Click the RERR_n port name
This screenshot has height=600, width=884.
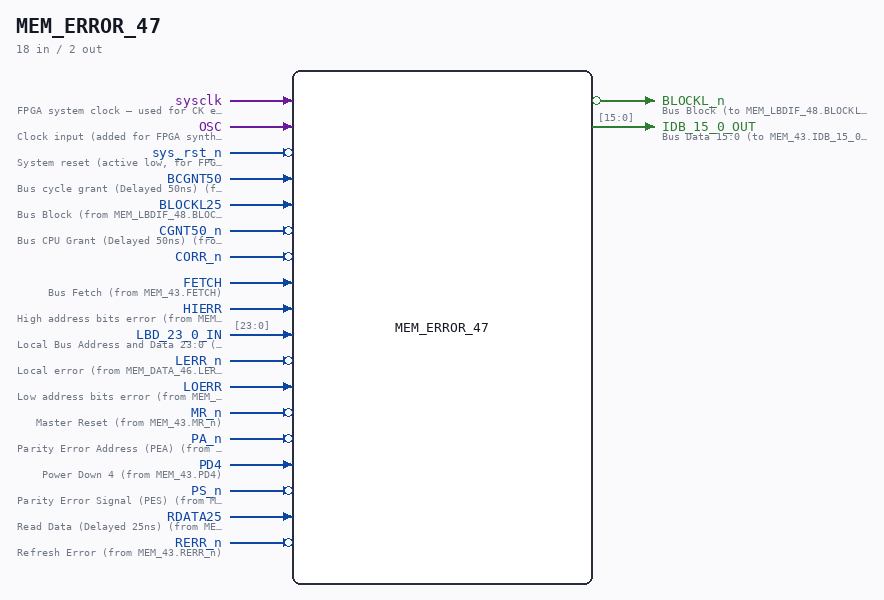[x=198, y=542]
